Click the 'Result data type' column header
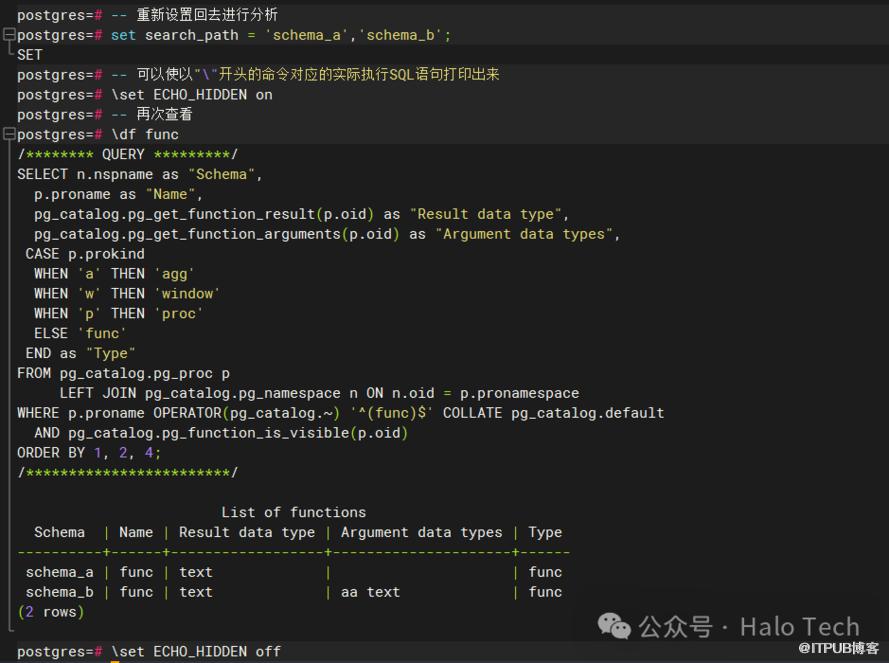 click(246, 532)
